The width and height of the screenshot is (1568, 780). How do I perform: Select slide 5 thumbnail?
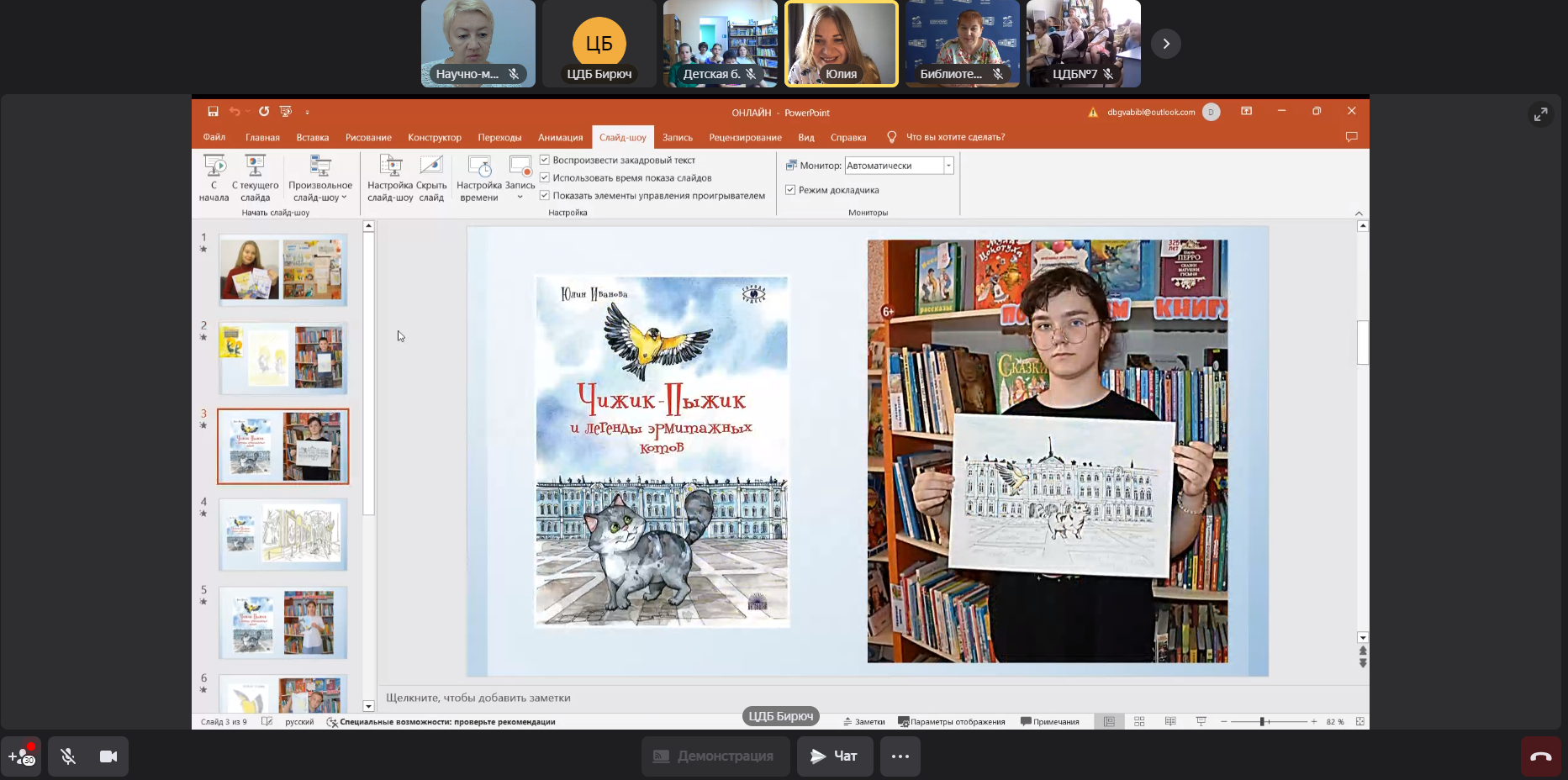(x=283, y=623)
